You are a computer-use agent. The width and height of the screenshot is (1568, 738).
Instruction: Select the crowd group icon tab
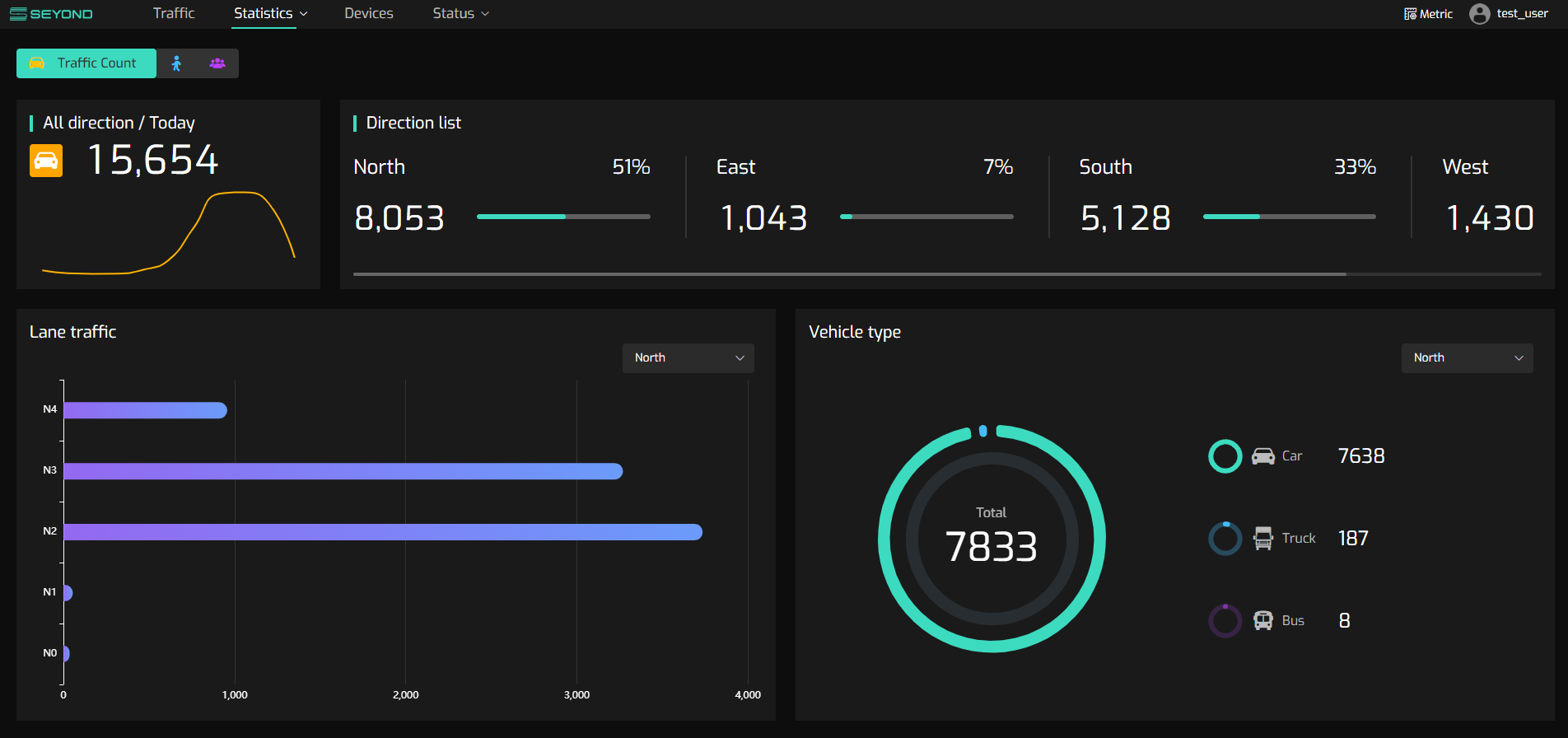pos(217,63)
